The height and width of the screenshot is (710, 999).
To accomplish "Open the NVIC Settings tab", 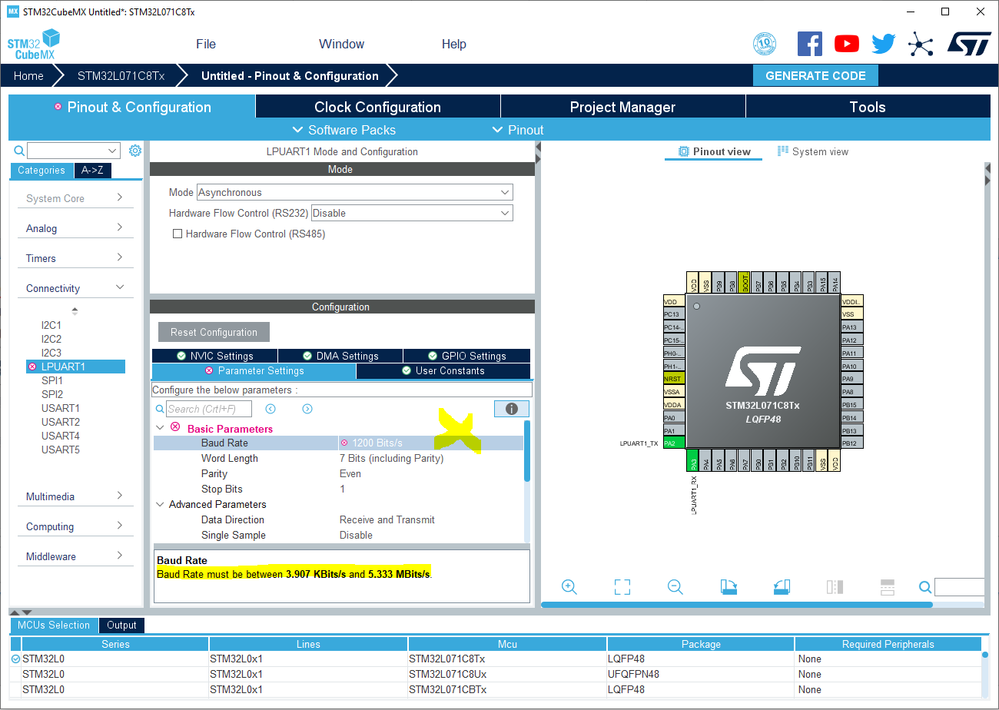I will 215,356.
